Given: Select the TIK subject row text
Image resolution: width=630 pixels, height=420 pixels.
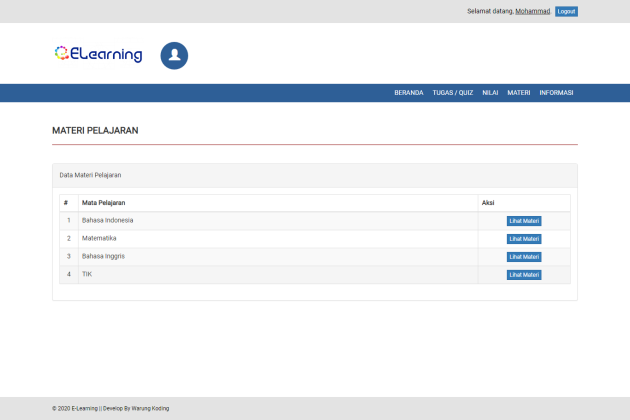Looking at the screenshot, I should [87, 274].
